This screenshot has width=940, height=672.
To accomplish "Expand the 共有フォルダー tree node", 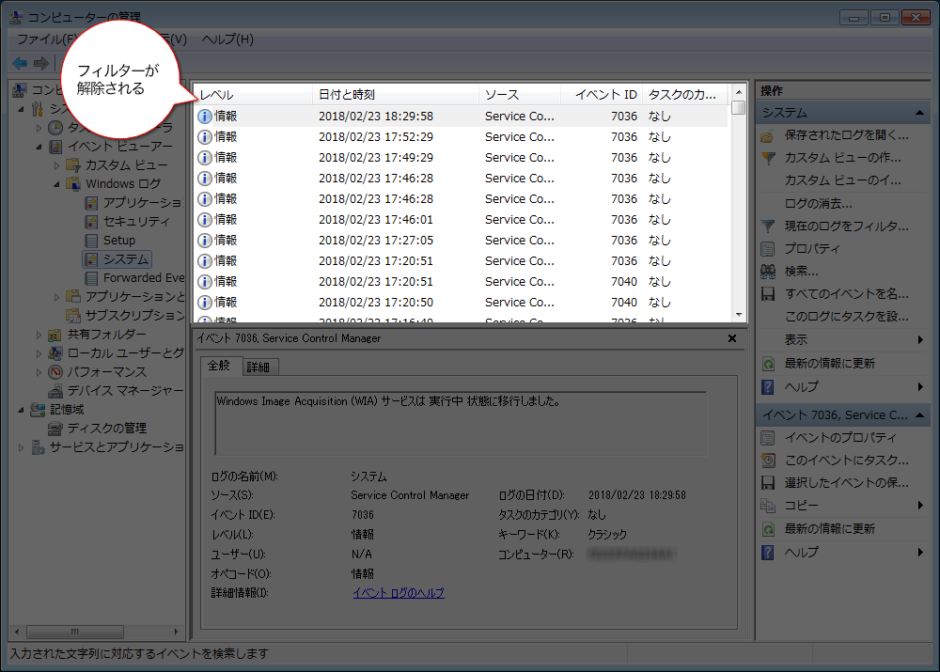I will tap(39, 334).
